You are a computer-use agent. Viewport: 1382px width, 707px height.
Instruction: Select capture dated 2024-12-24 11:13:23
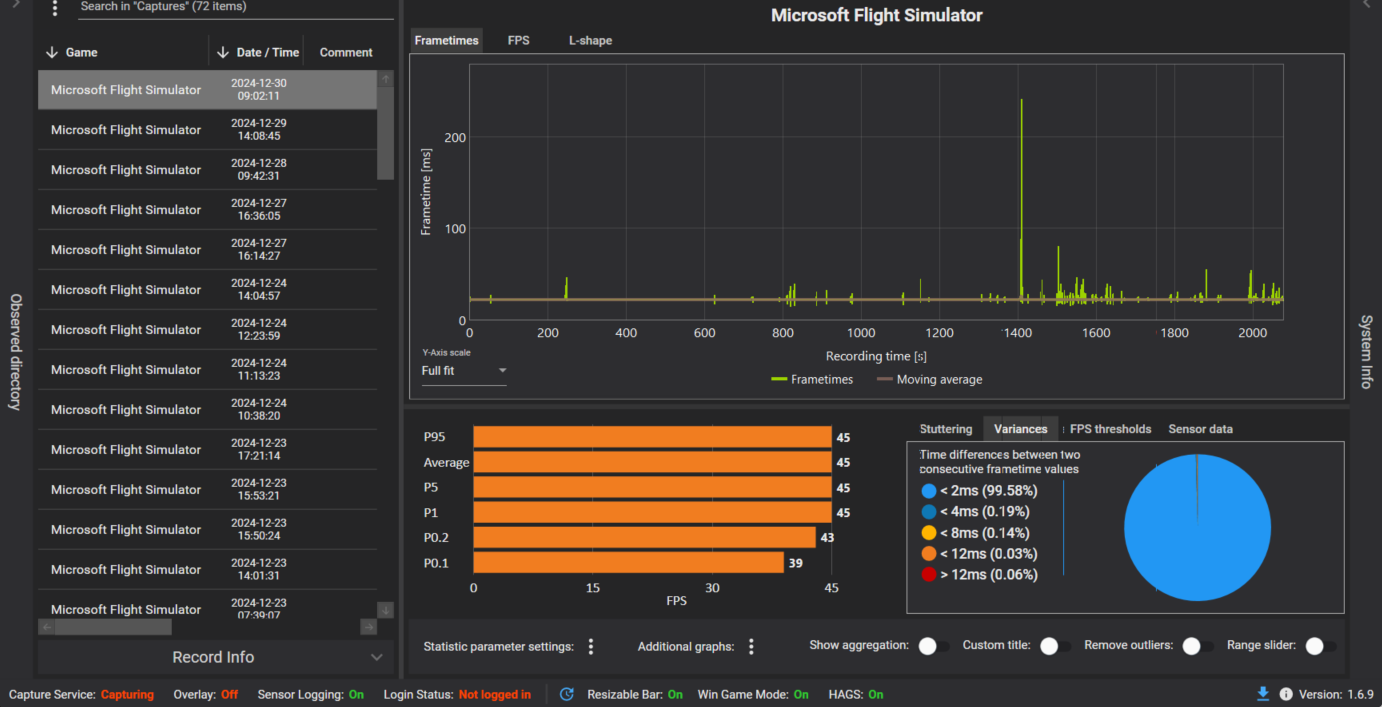coord(208,370)
